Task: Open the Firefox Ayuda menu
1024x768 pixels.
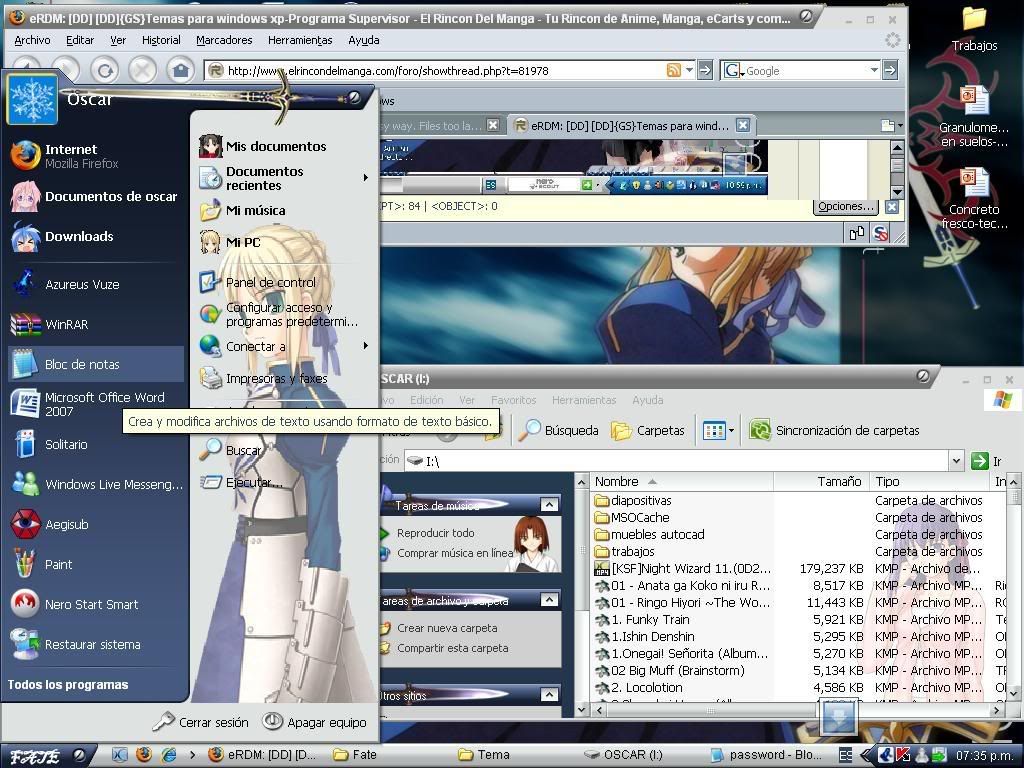Action: [x=364, y=40]
